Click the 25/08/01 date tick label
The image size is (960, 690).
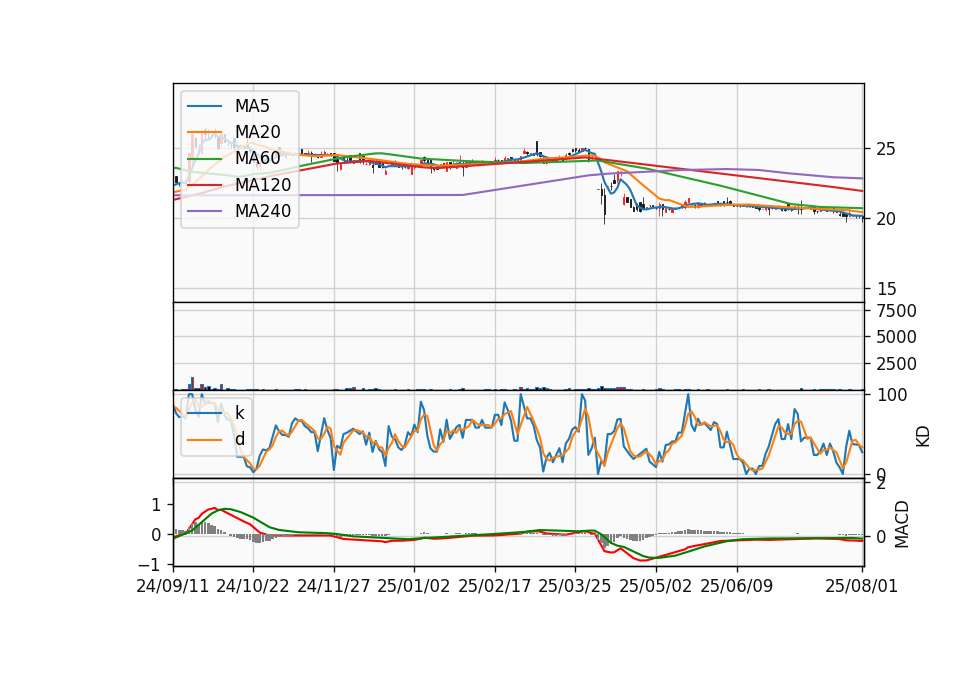[x=861, y=586]
